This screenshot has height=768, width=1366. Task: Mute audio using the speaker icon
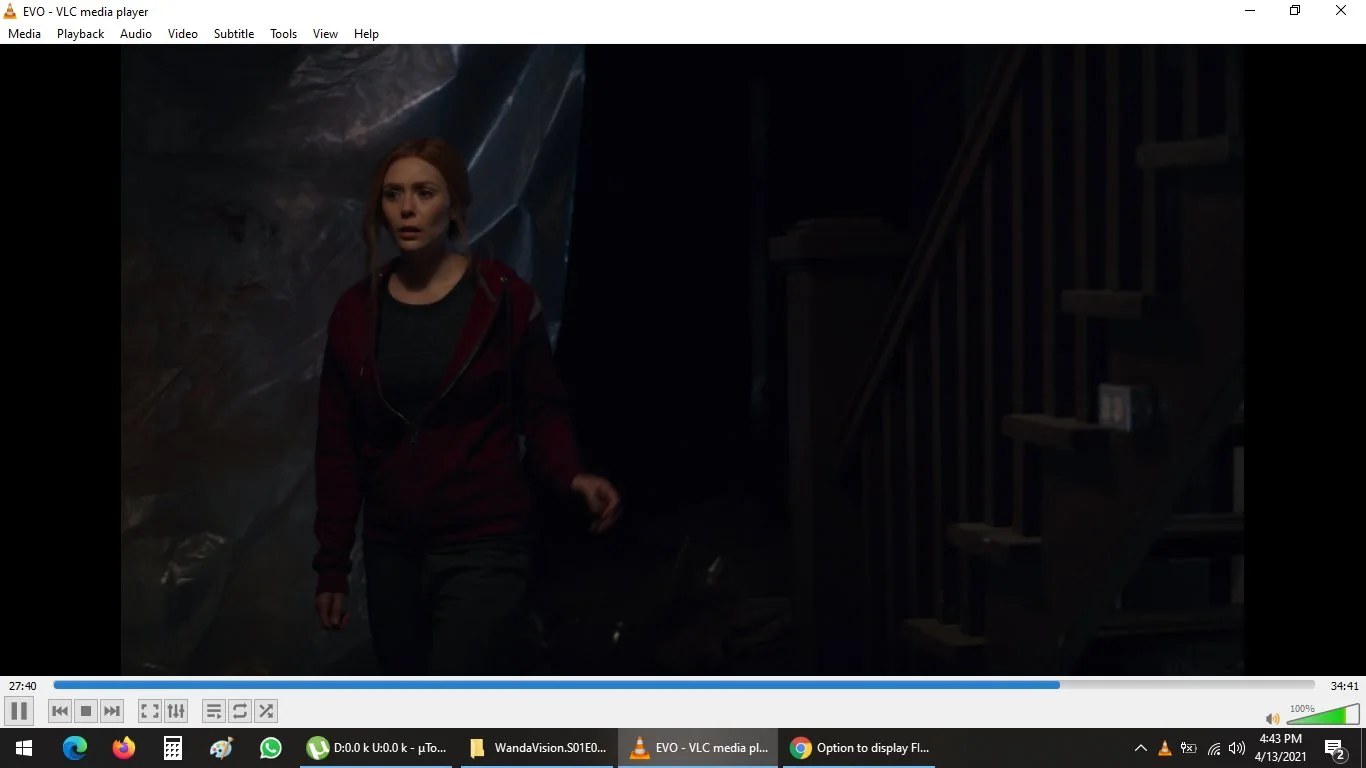tap(1272, 718)
